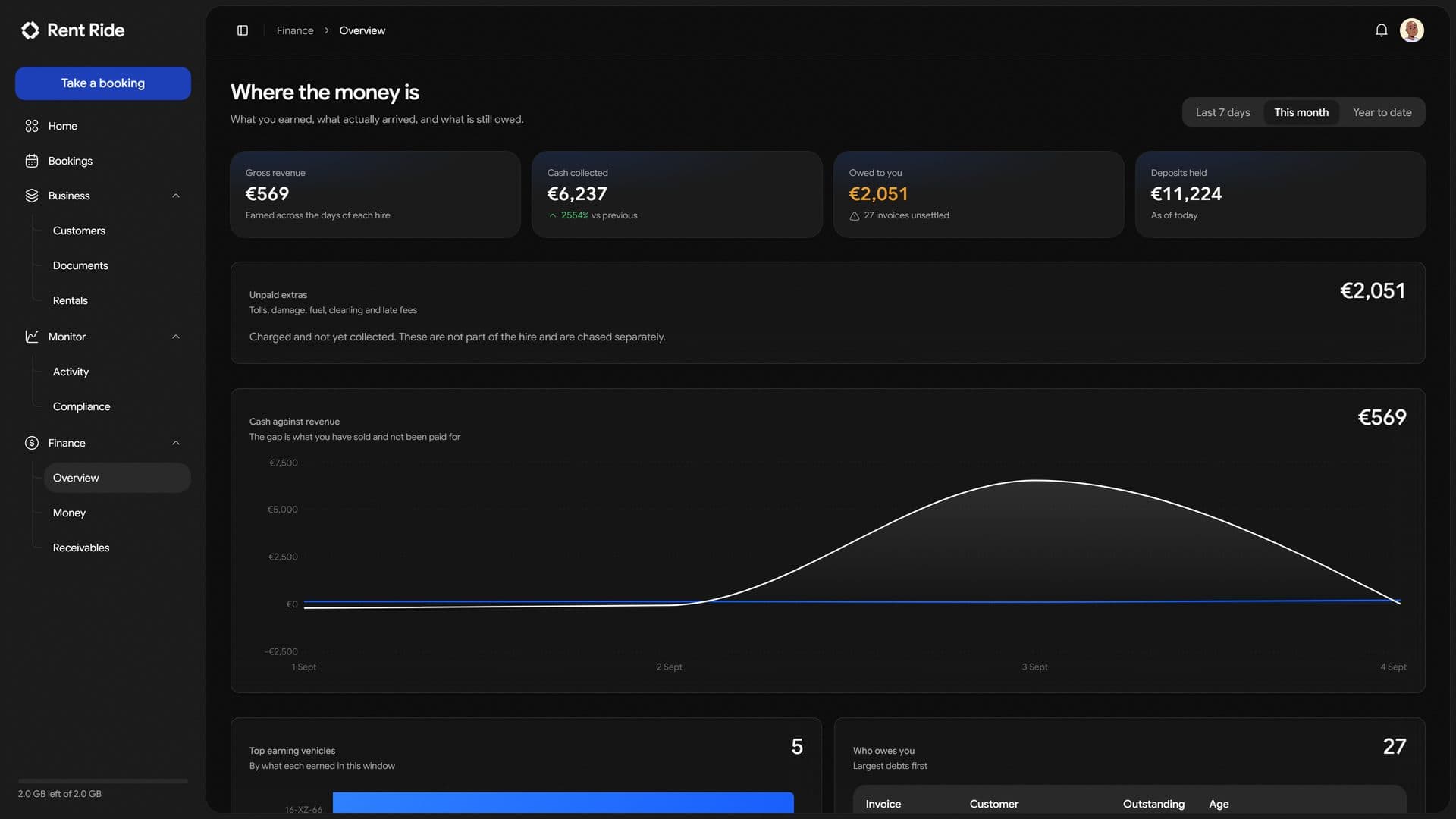Collapse the Finance section chevron

point(176,443)
